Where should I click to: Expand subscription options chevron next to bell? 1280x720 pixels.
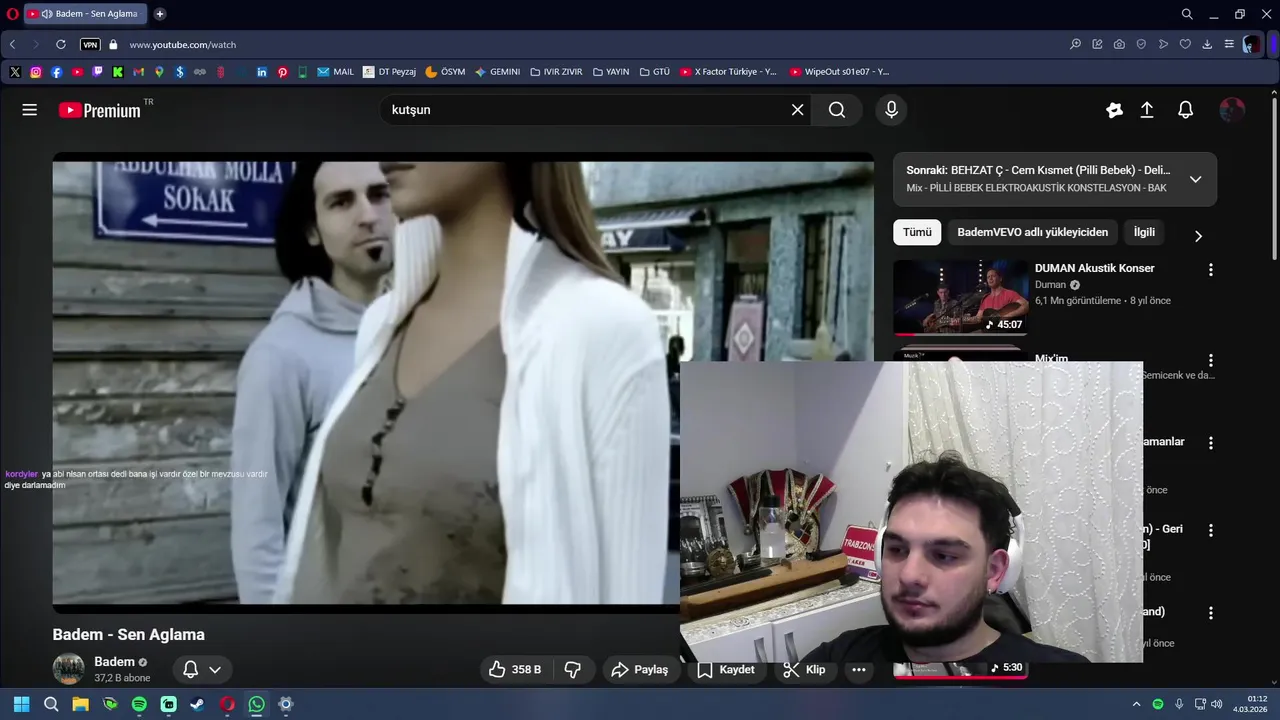tap(215, 669)
